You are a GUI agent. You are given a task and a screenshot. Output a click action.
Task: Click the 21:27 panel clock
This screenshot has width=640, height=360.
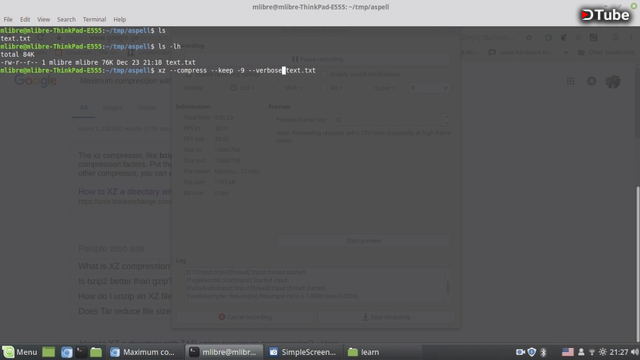coord(619,352)
